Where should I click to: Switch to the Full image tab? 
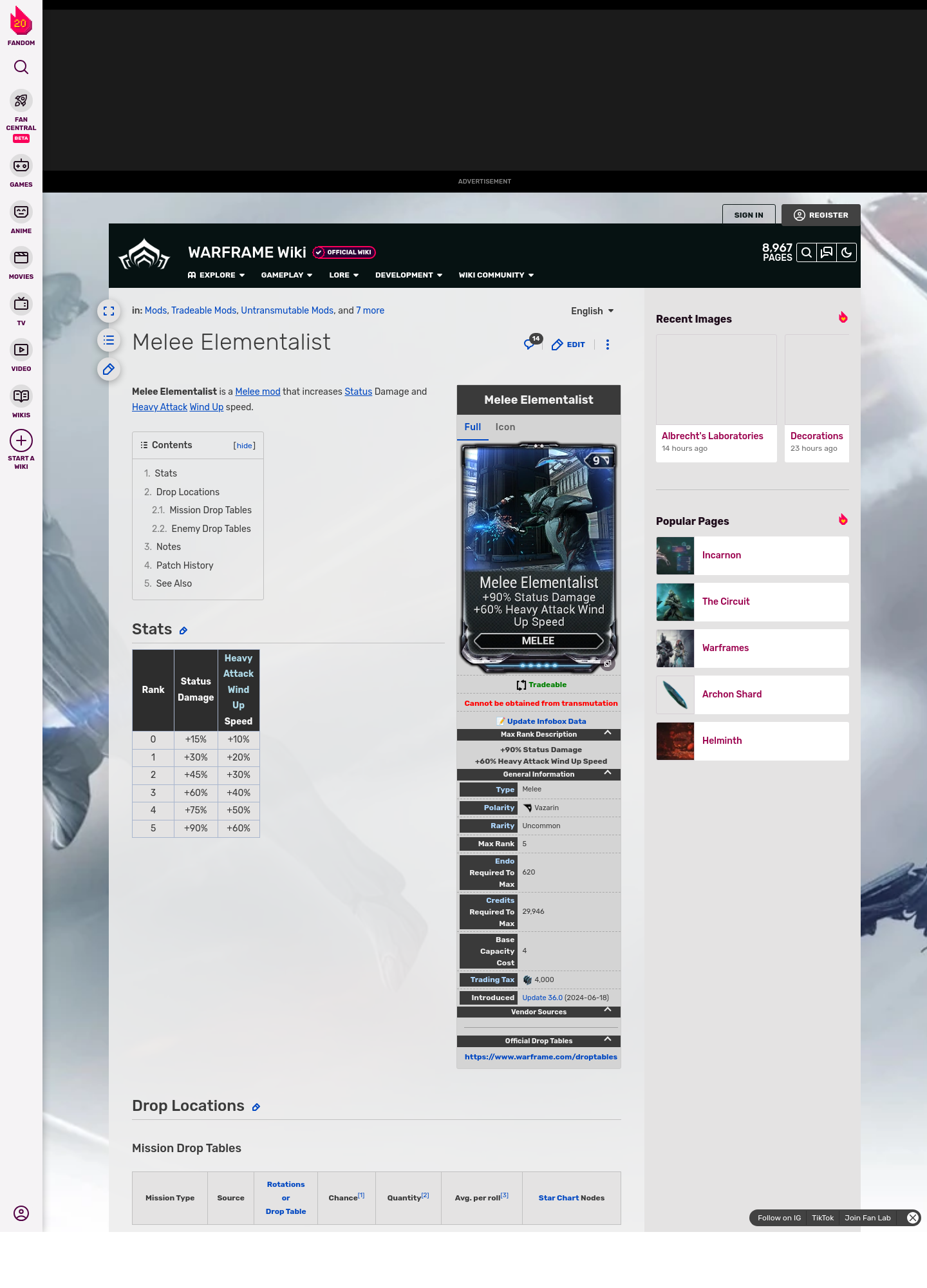[473, 427]
